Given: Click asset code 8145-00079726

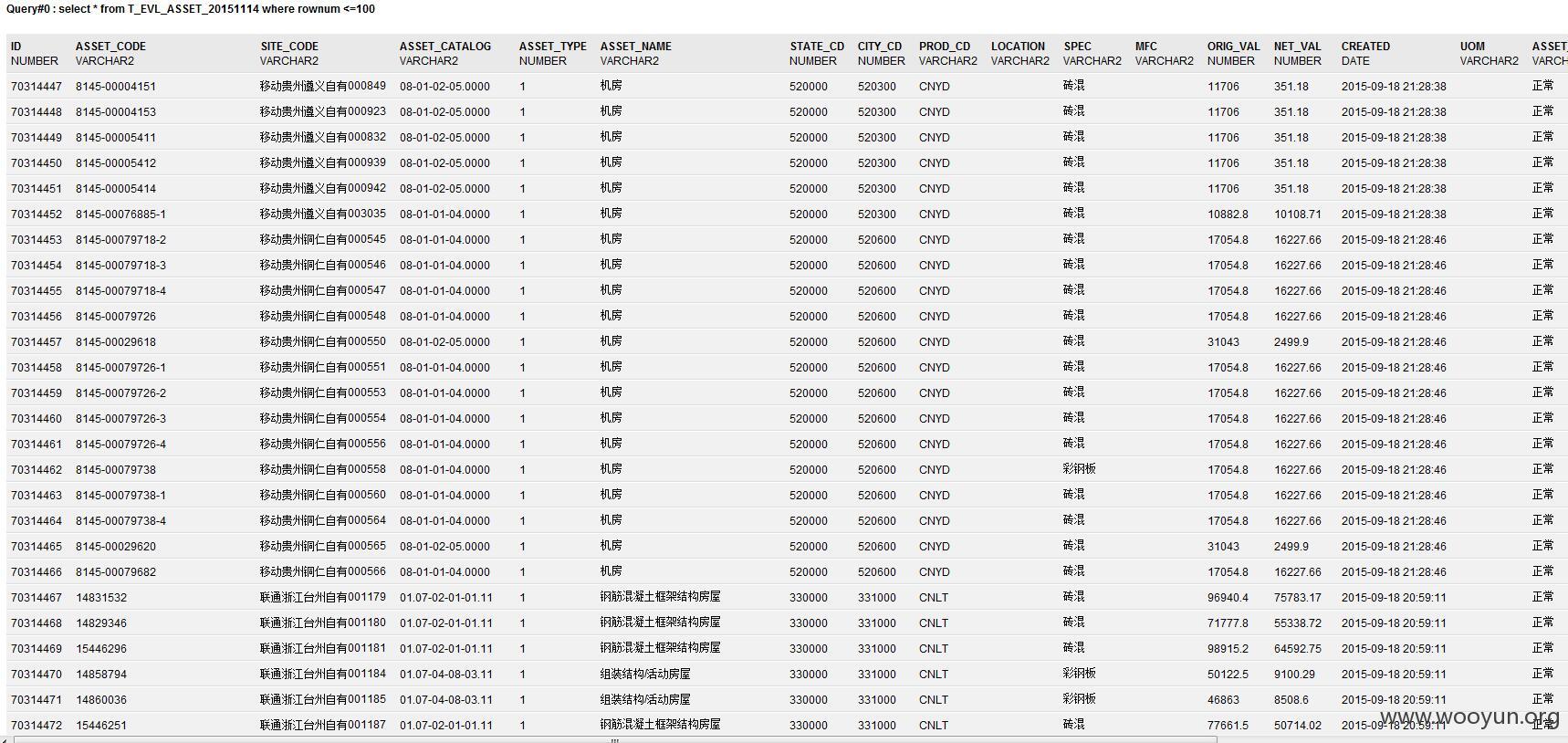Looking at the screenshot, I should pos(116,317).
